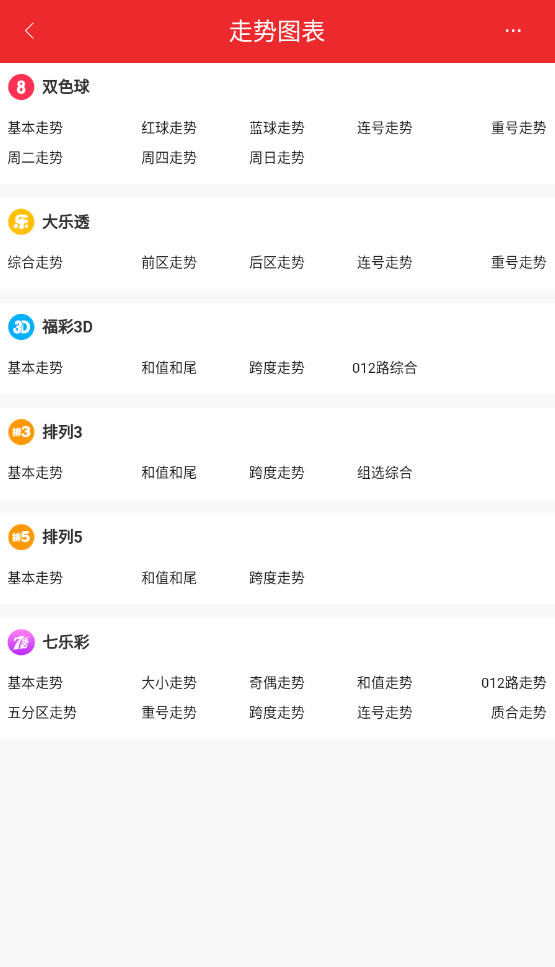The height and width of the screenshot is (967, 555).
Task: Open 组选综合 under 排列3
Action: point(385,472)
